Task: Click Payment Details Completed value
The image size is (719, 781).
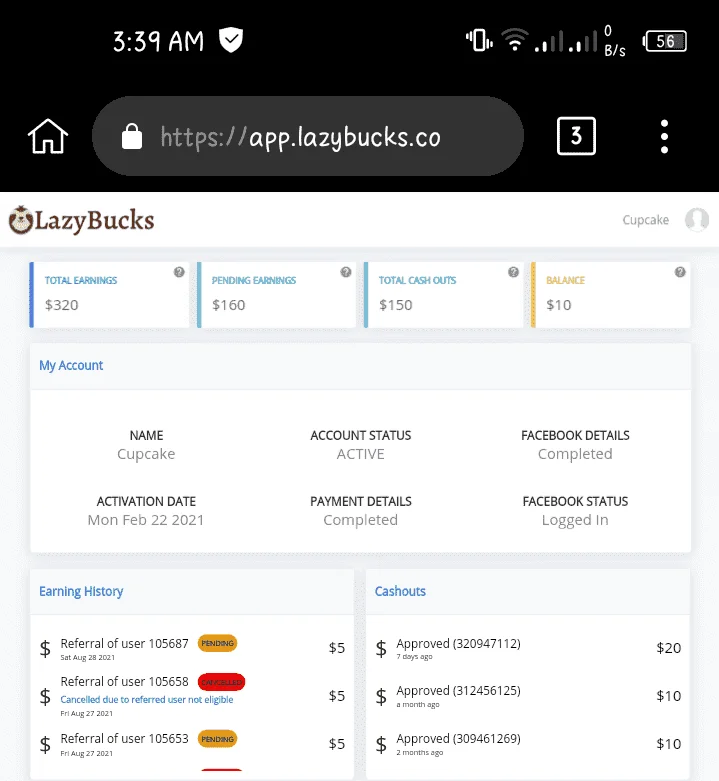Action: coord(360,520)
